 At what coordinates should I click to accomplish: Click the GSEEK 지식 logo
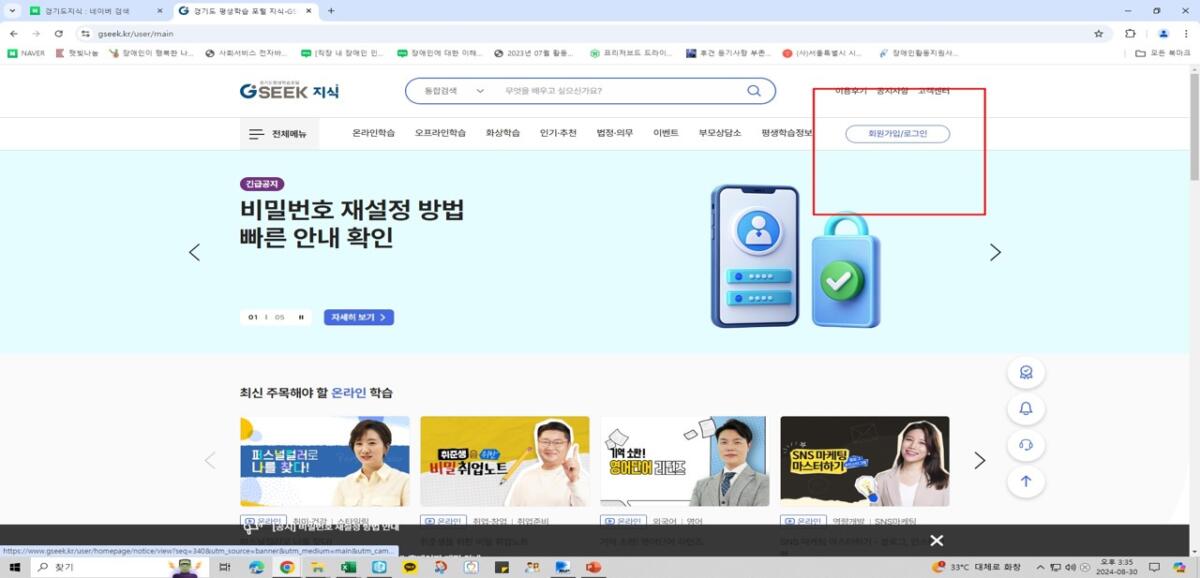pos(289,91)
